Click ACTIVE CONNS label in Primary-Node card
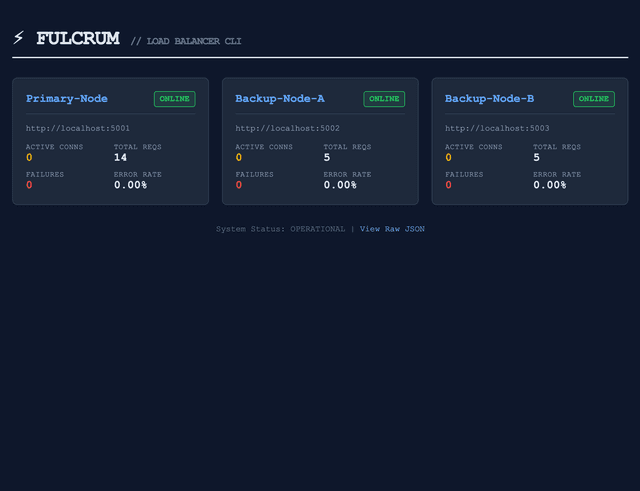The image size is (640, 491). (x=54, y=147)
